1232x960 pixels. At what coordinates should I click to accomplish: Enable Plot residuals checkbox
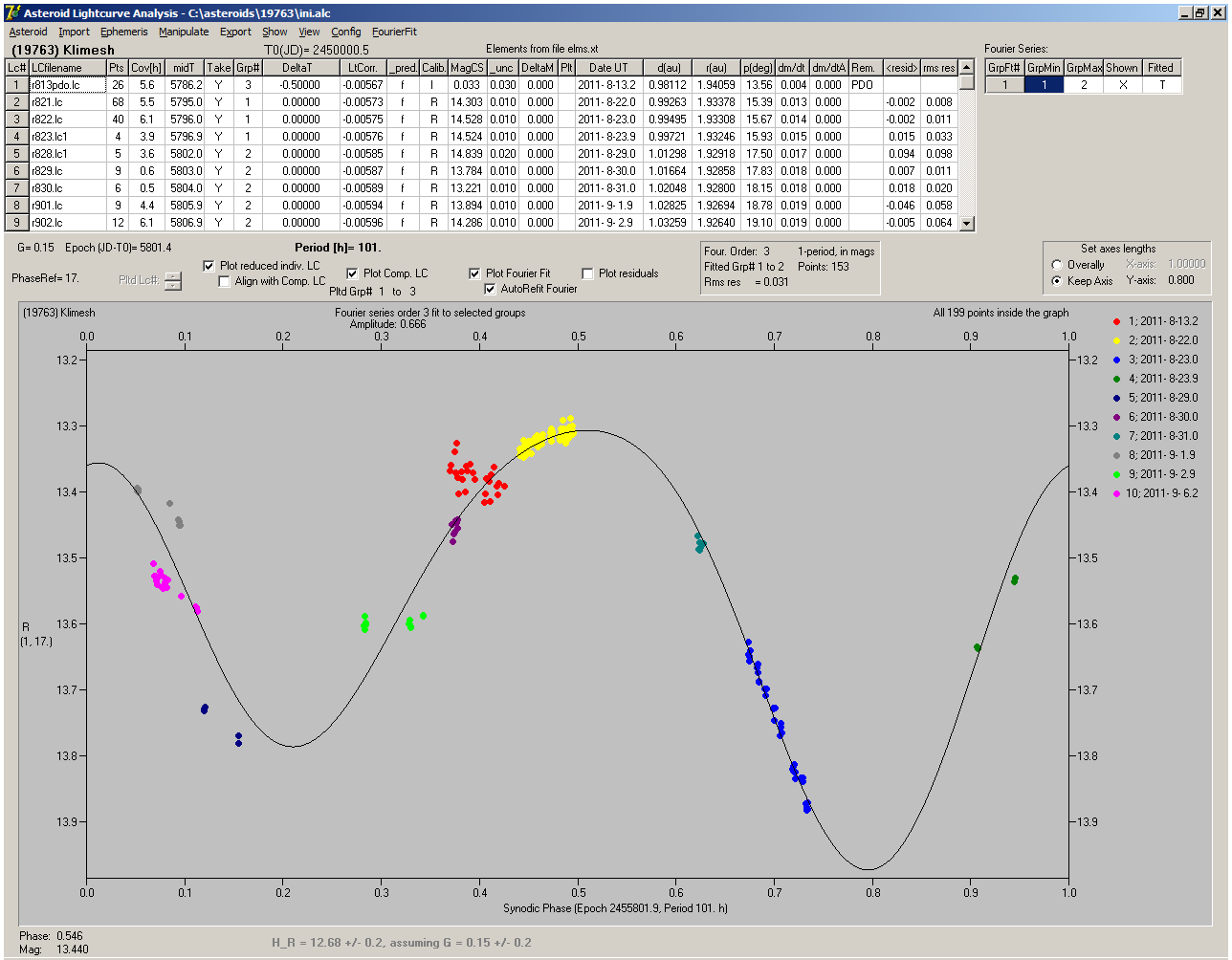tap(587, 273)
